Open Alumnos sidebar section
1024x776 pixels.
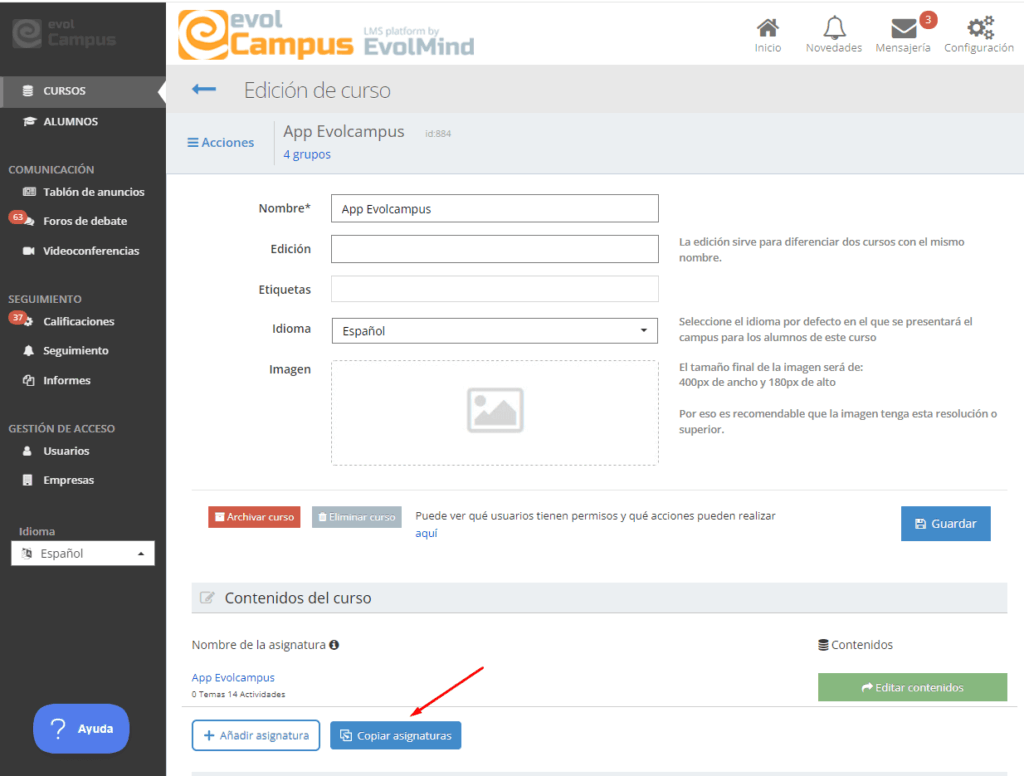70,122
